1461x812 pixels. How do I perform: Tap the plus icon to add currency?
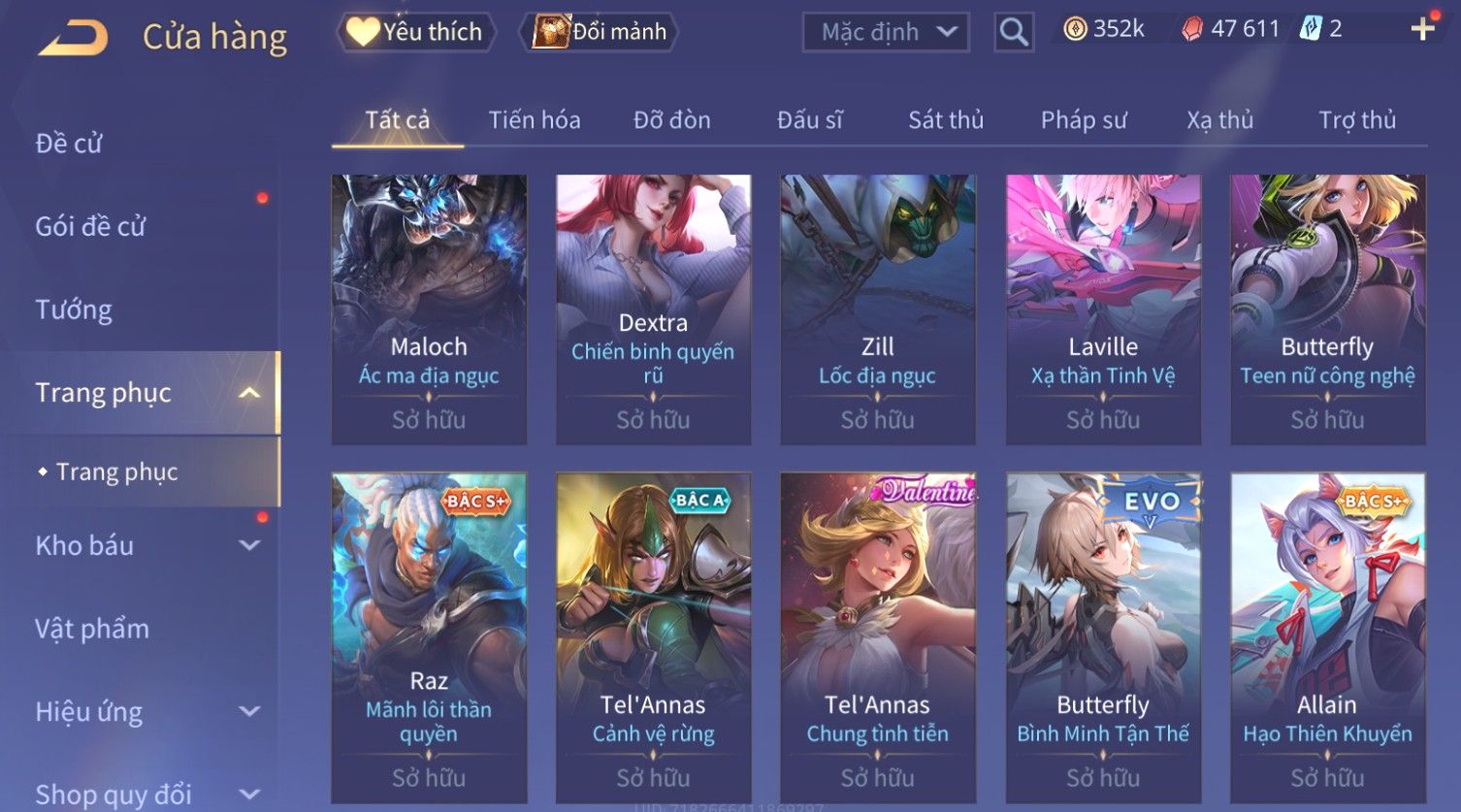pyautogui.click(x=1423, y=29)
